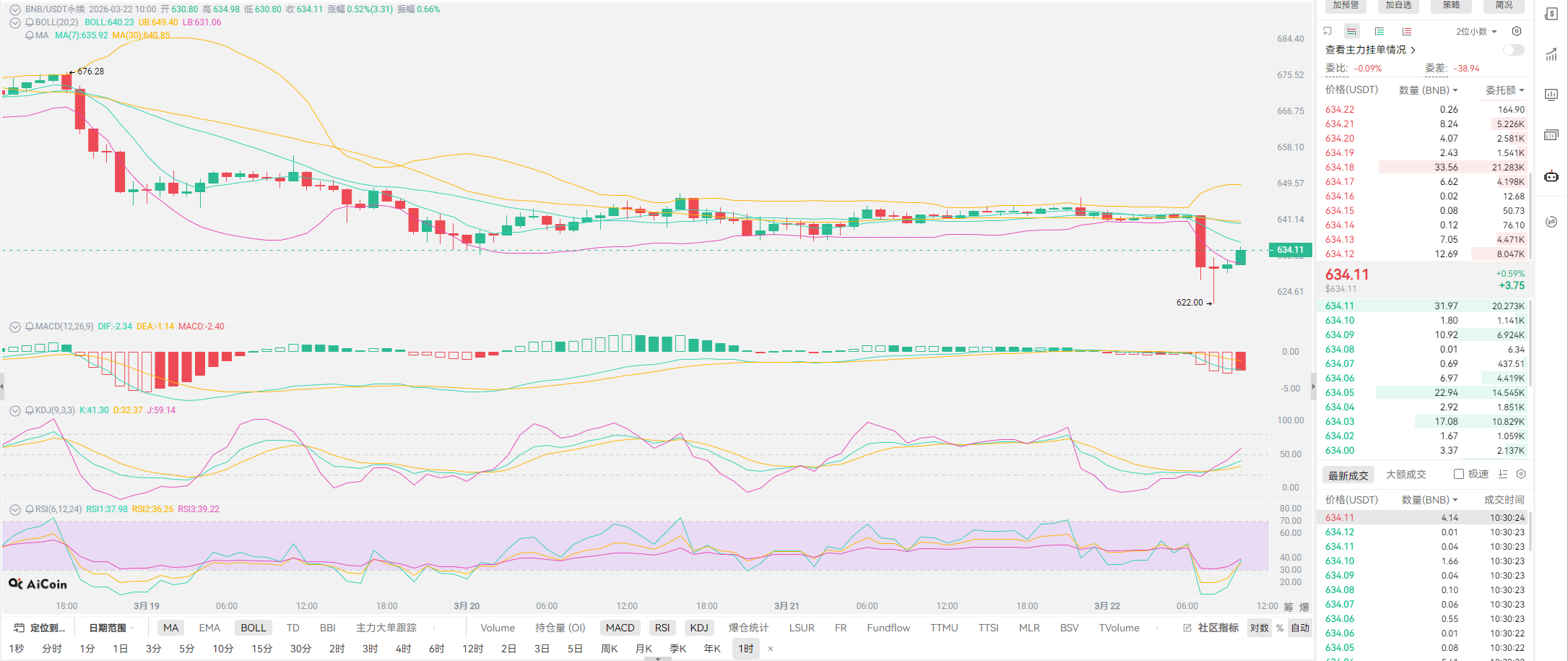Open the 2位小数 decimal dropdown

(1476, 31)
